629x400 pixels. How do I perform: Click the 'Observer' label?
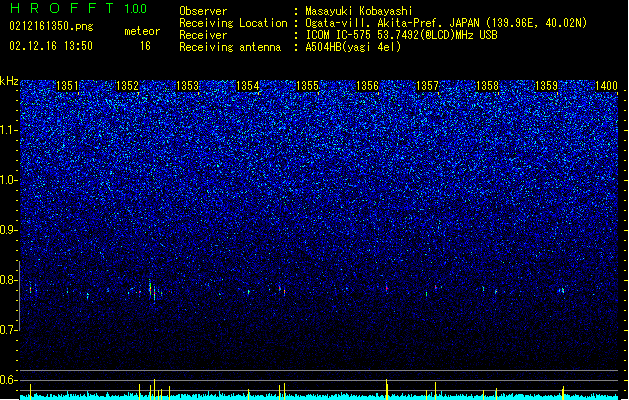pos(203,11)
